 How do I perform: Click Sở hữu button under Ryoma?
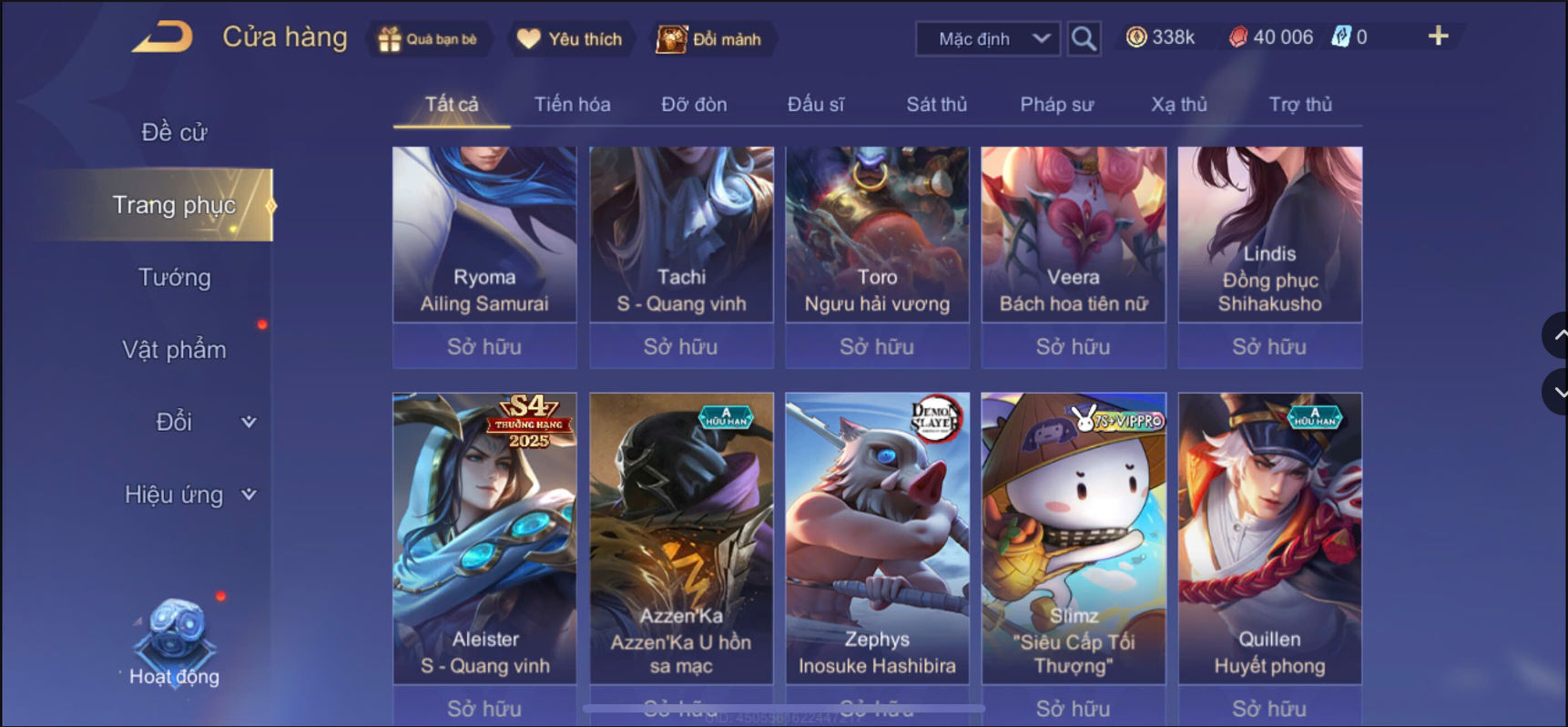coord(484,346)
